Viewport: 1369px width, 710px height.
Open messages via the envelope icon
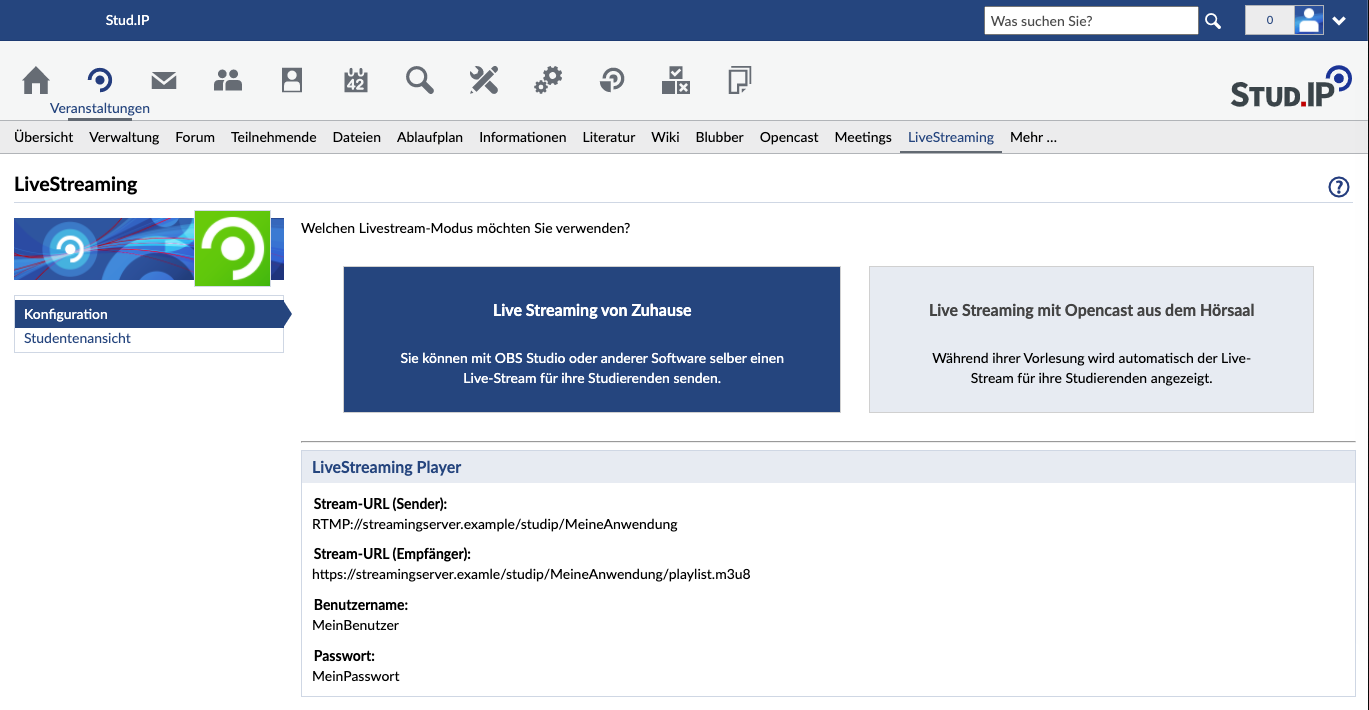tap(164, 80)
